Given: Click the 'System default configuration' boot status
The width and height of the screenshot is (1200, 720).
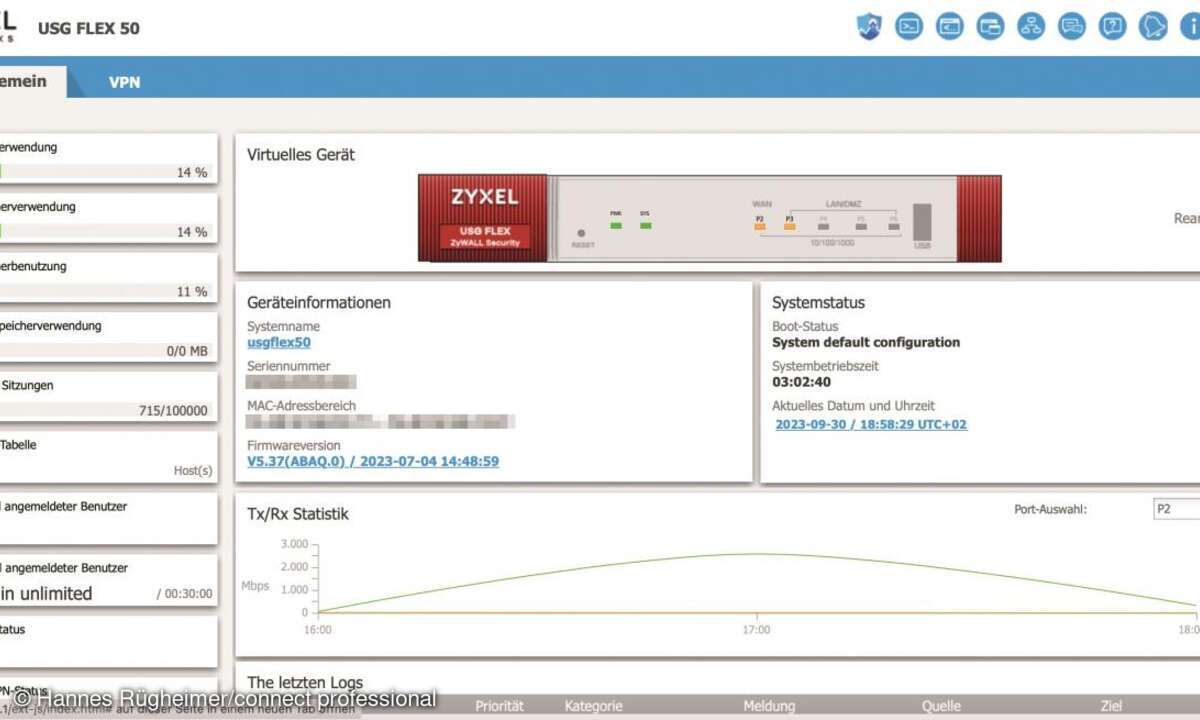Looking at the screenshot, I should coord(866,342).
